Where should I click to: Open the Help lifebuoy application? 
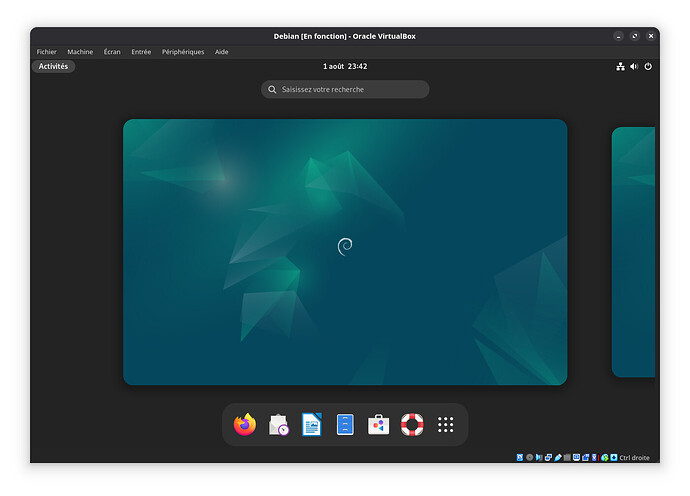pyautogui.click(x=412, y=425)
